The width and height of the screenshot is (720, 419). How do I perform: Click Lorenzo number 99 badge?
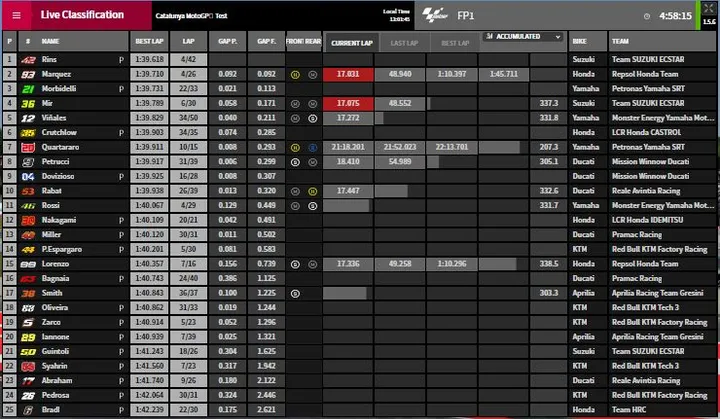point(28,264)
